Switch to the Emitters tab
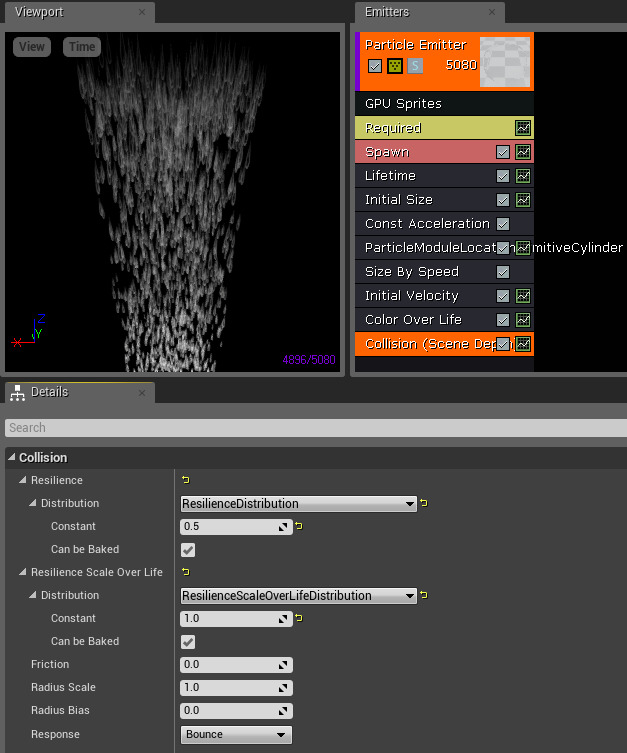Image resolution: width=627 pixels, height=753 pixels. (386, 12)
